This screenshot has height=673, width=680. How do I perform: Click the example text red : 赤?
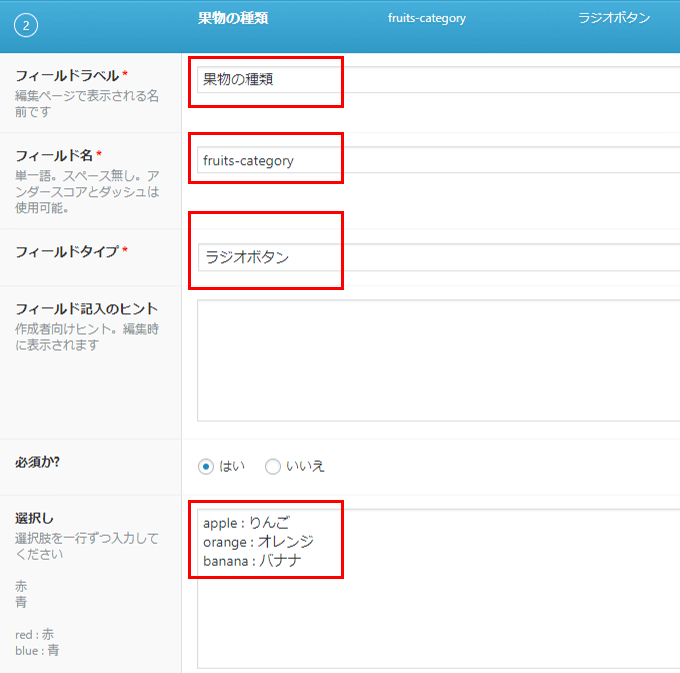point(35,634)
